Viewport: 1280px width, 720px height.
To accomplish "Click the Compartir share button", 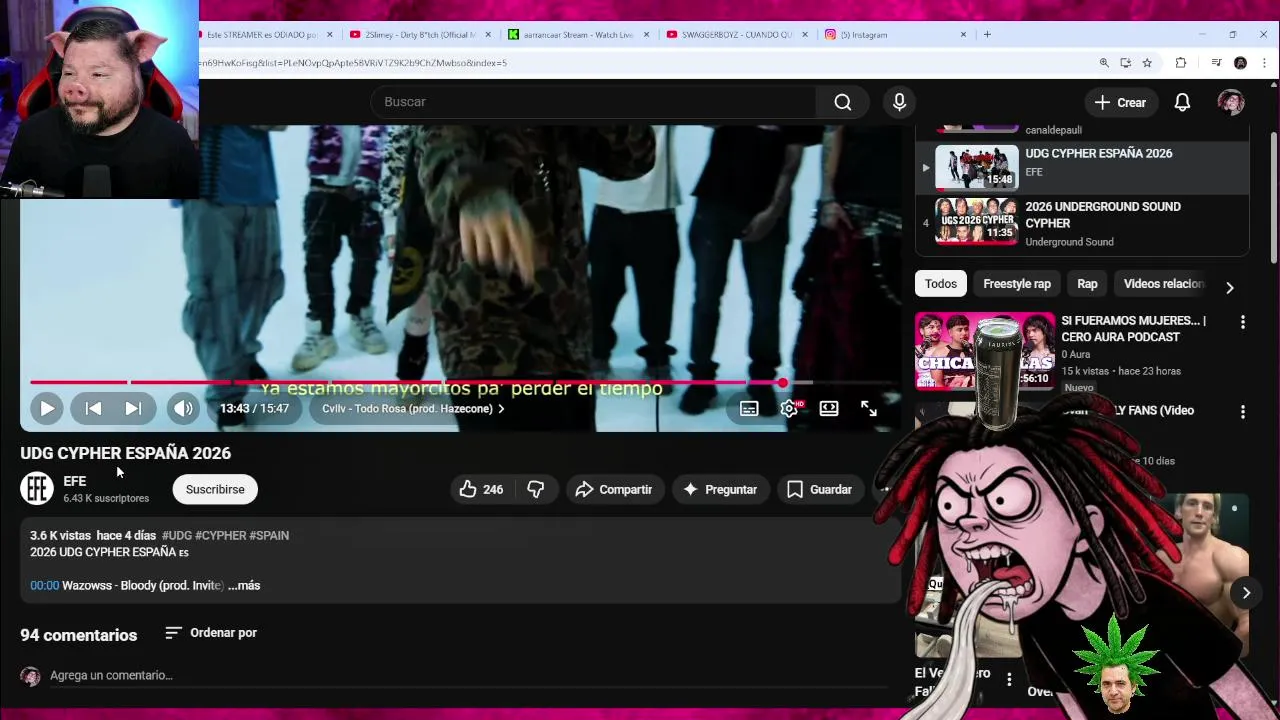I will pos(614,489).
